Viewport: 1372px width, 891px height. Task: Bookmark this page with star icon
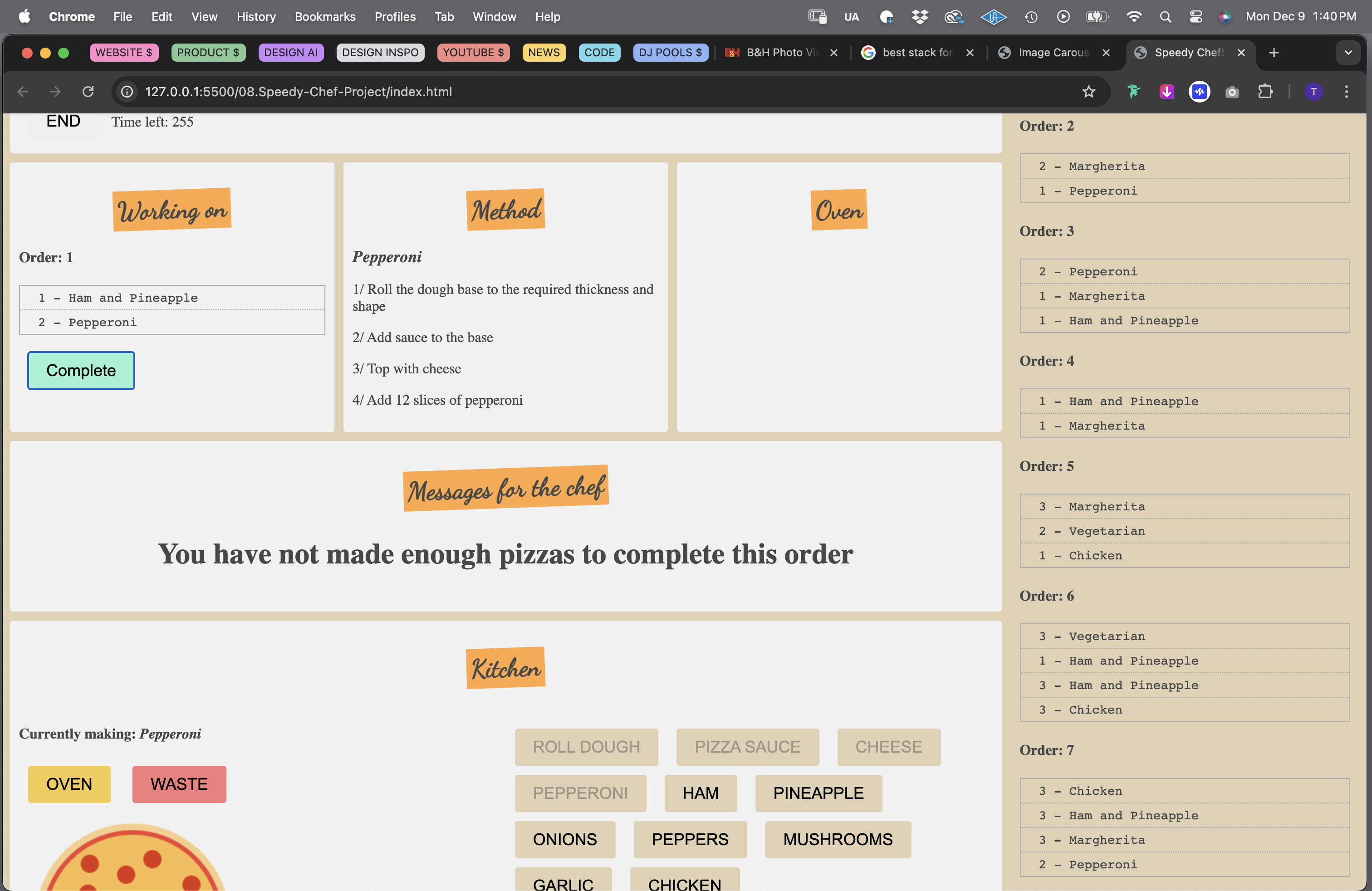[x=1088, y=92]
